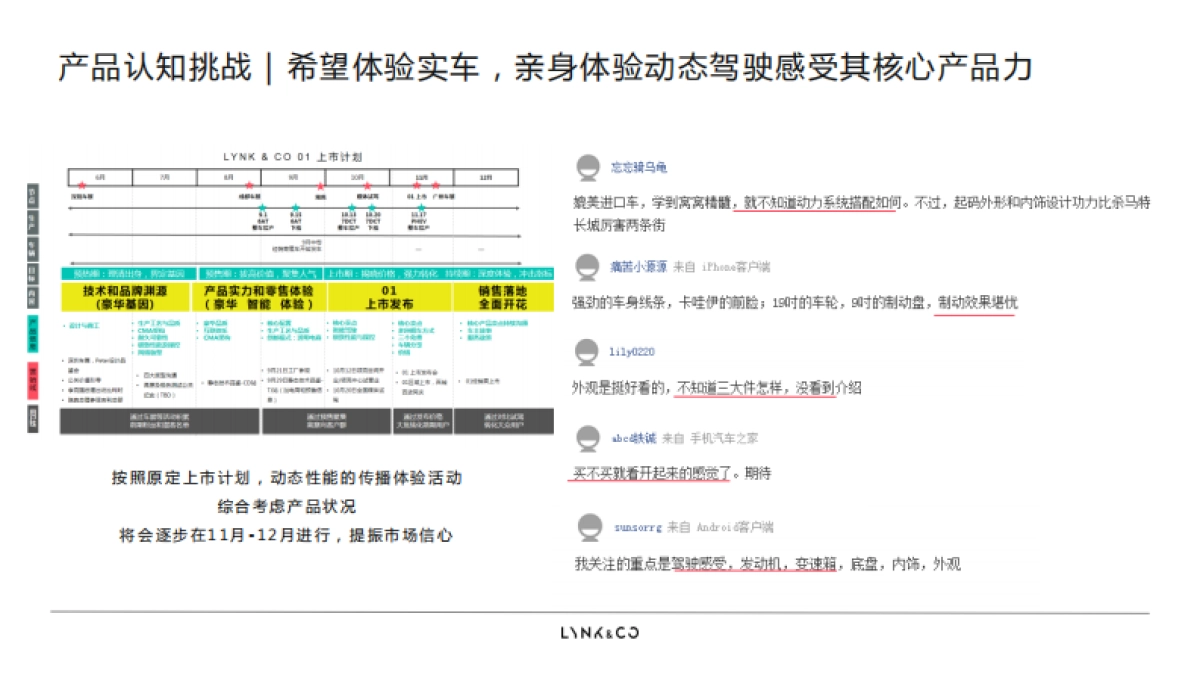The height and width of the screenshot is (675, 1200).
Task: Click the red star near 广州车展
Action: [434, 185]
